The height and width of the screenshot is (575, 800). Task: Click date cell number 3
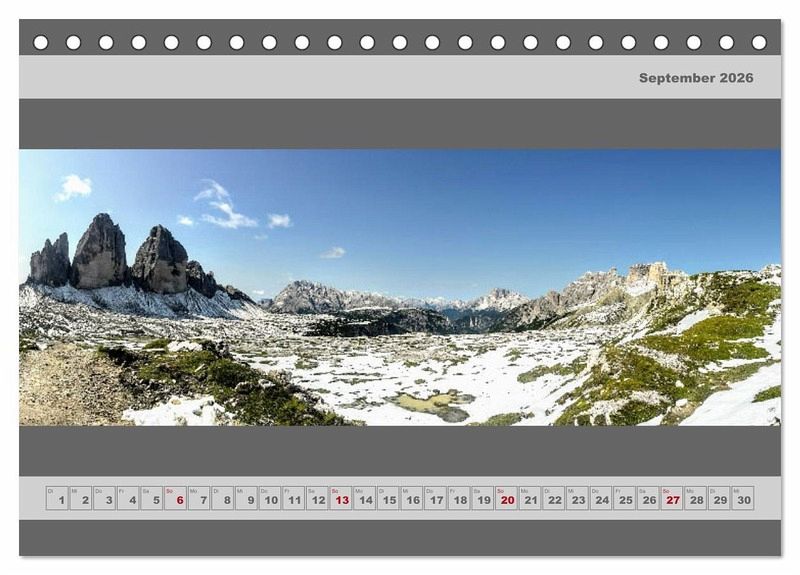[x=104, y=498]
